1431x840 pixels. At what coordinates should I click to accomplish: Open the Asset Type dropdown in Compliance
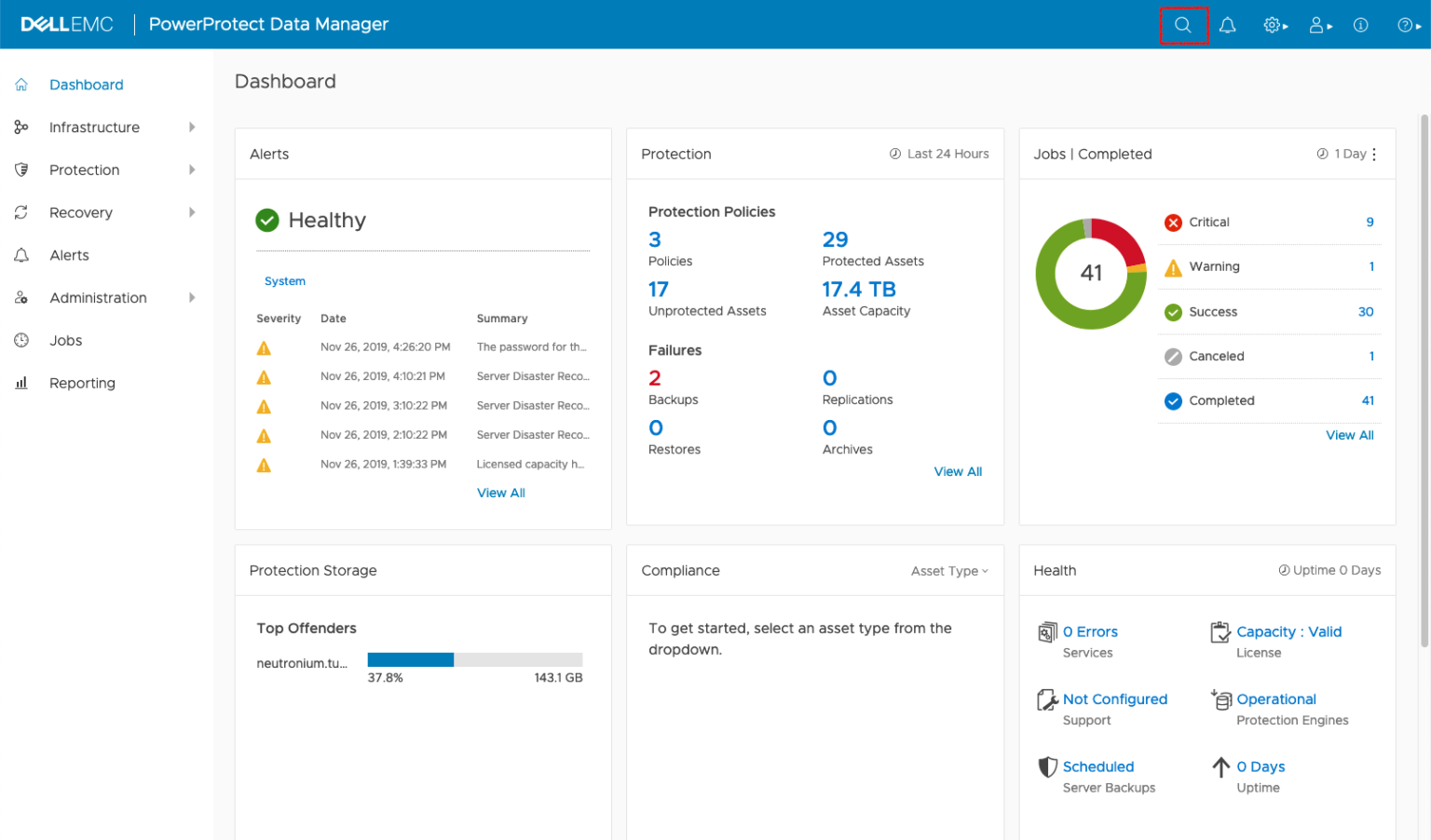tap(948, 571)
